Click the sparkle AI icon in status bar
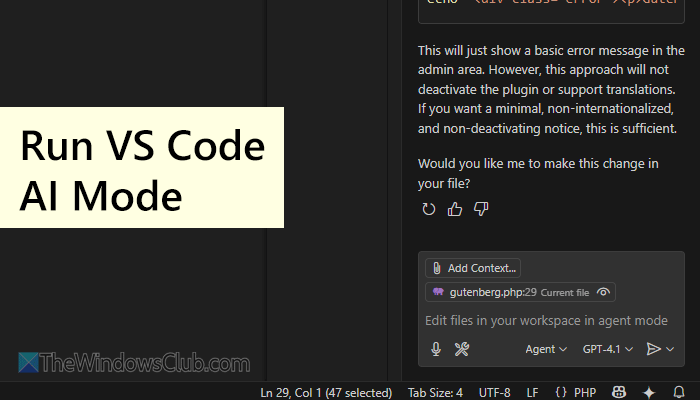 click(x=649, y=392)
